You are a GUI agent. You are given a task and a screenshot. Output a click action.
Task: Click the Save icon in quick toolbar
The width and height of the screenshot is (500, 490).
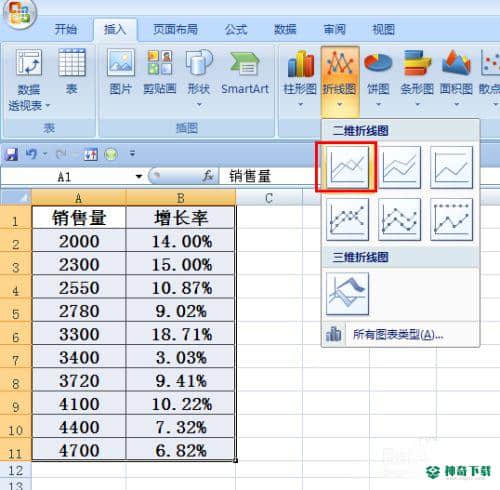click(x=12, y=154)
